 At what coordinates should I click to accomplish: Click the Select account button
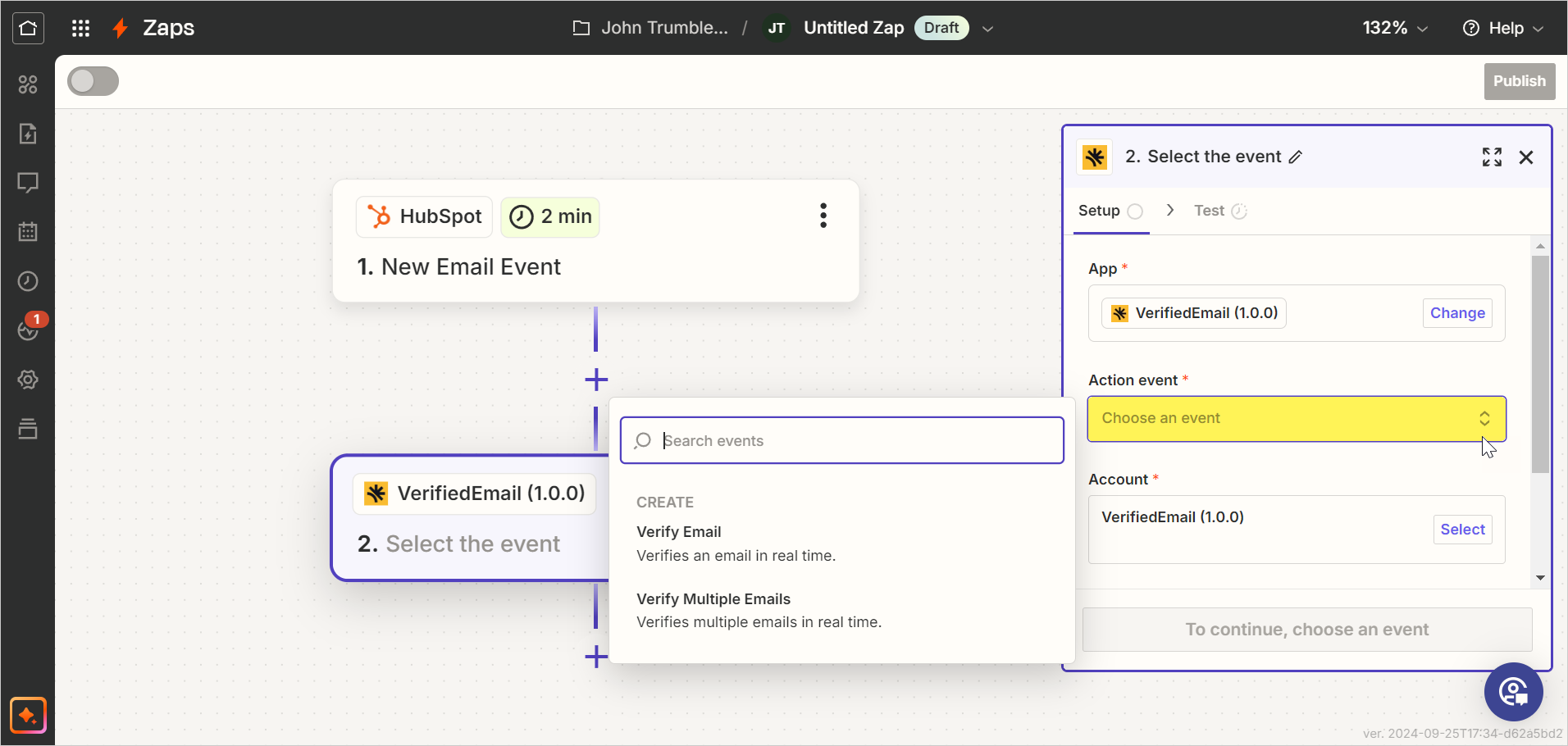click(1462, 530)
